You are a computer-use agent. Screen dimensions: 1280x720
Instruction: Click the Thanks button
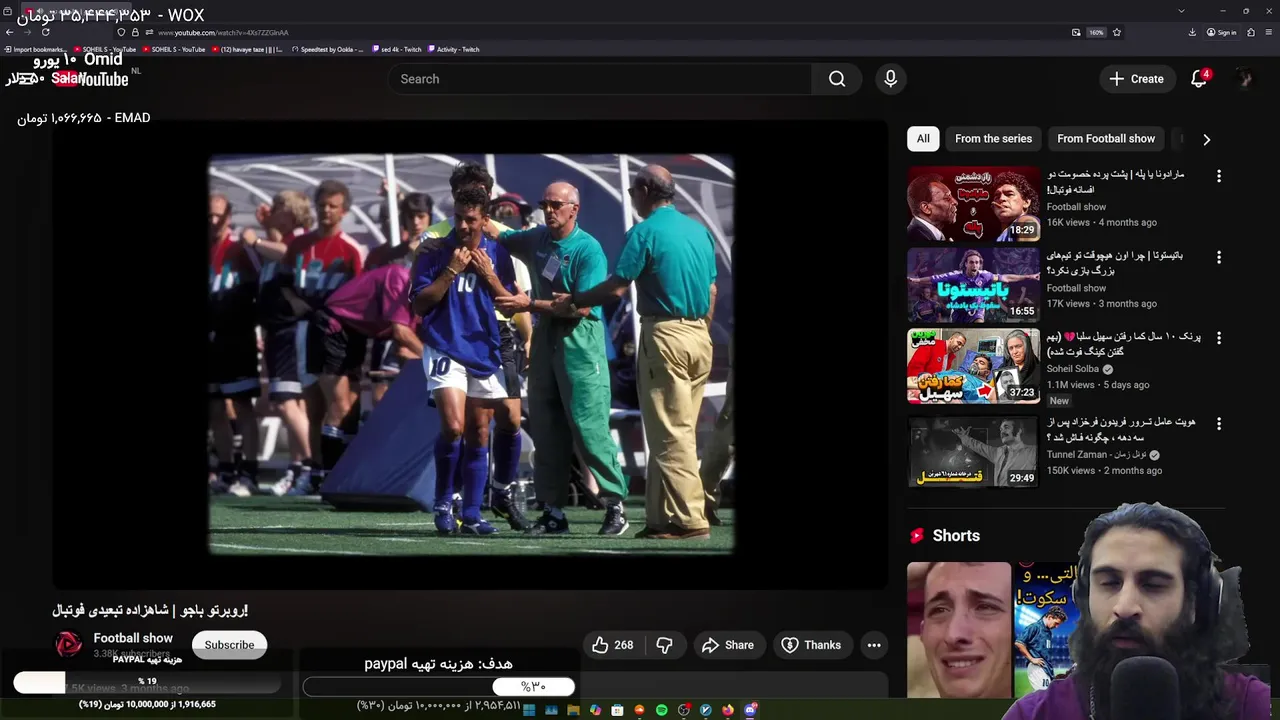pos(811,645)
